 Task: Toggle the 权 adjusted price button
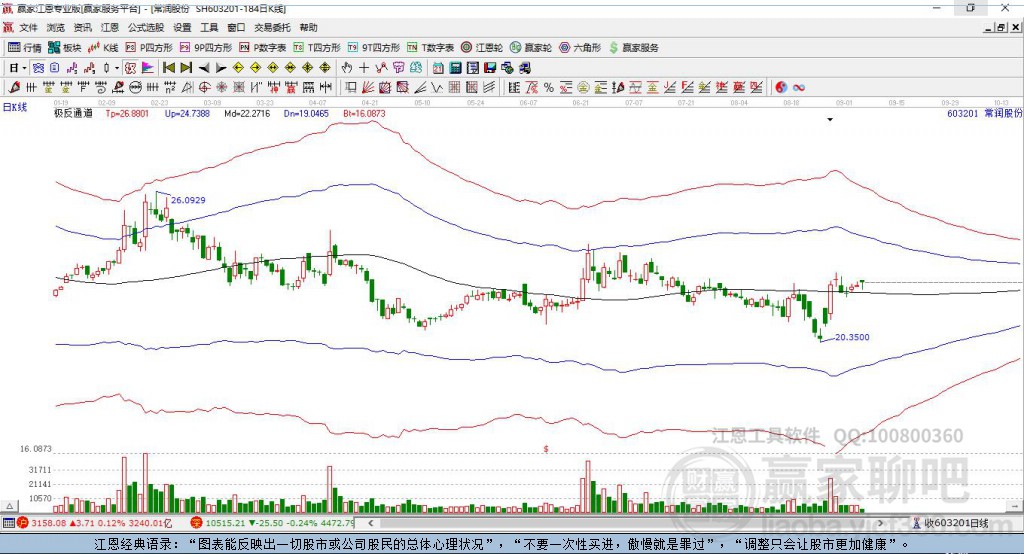pos(130,68)
